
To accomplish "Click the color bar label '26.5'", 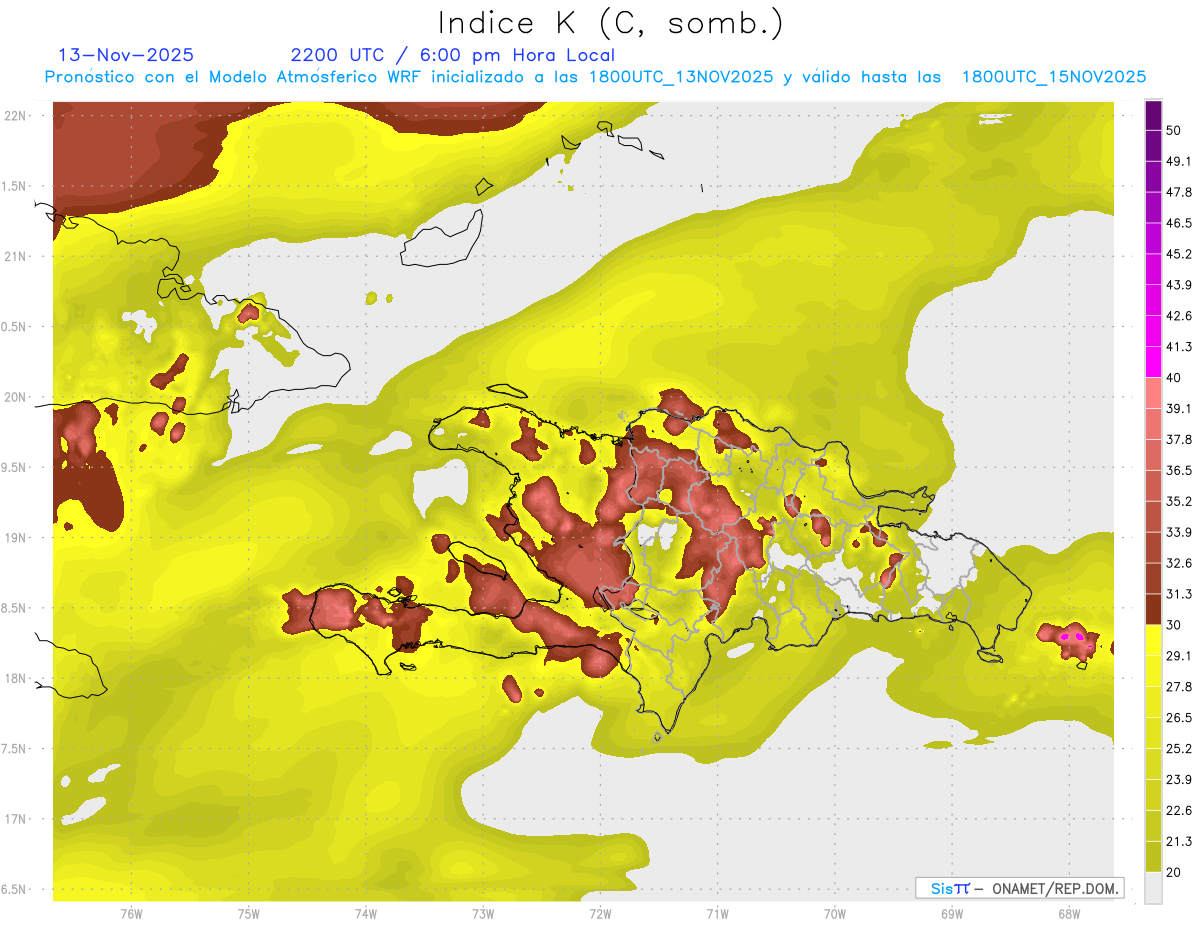I will (x=1180, y=717).
